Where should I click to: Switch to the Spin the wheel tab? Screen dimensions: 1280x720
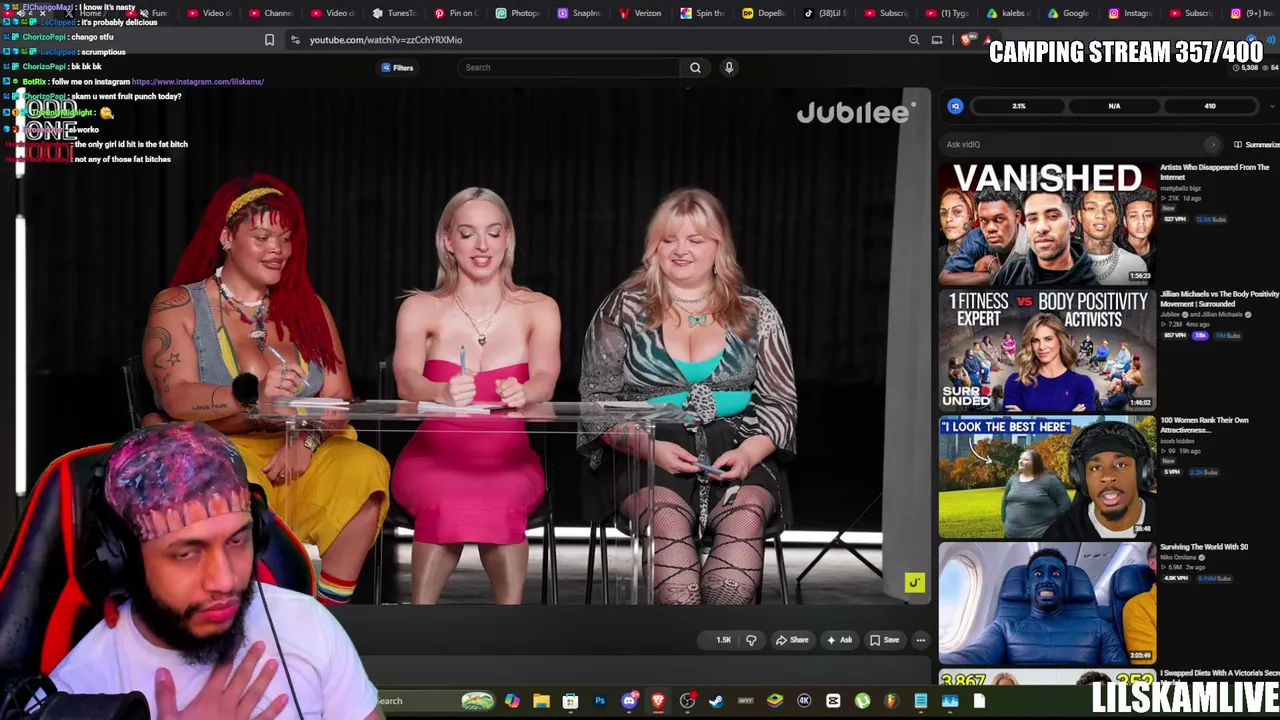tap(703, 13)
